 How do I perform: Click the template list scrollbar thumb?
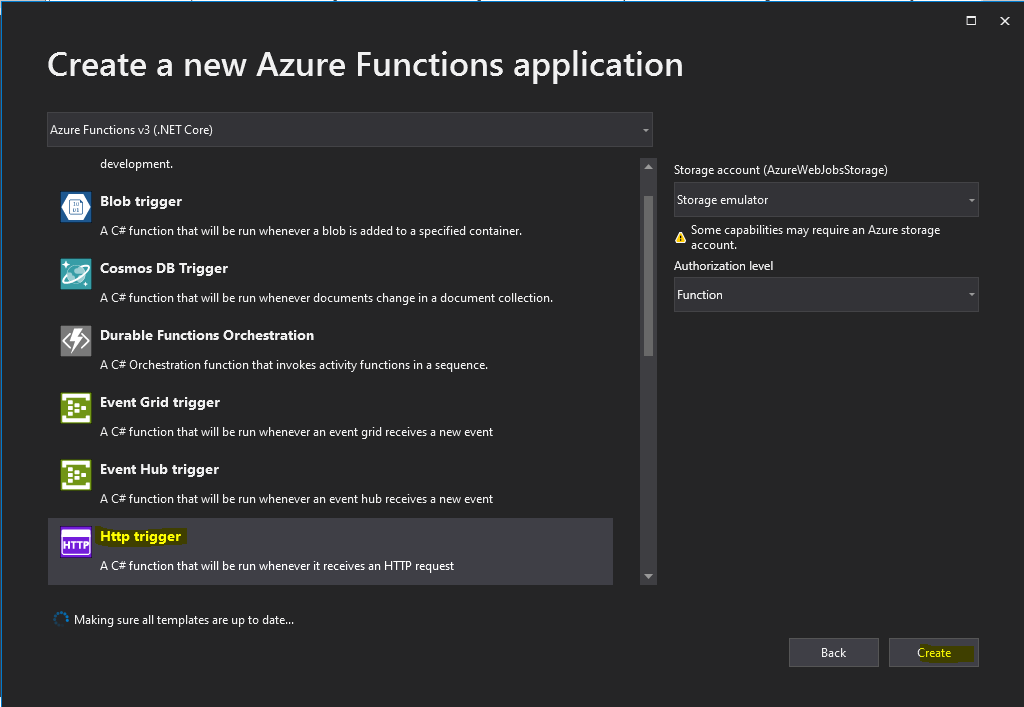coord(648,276)
